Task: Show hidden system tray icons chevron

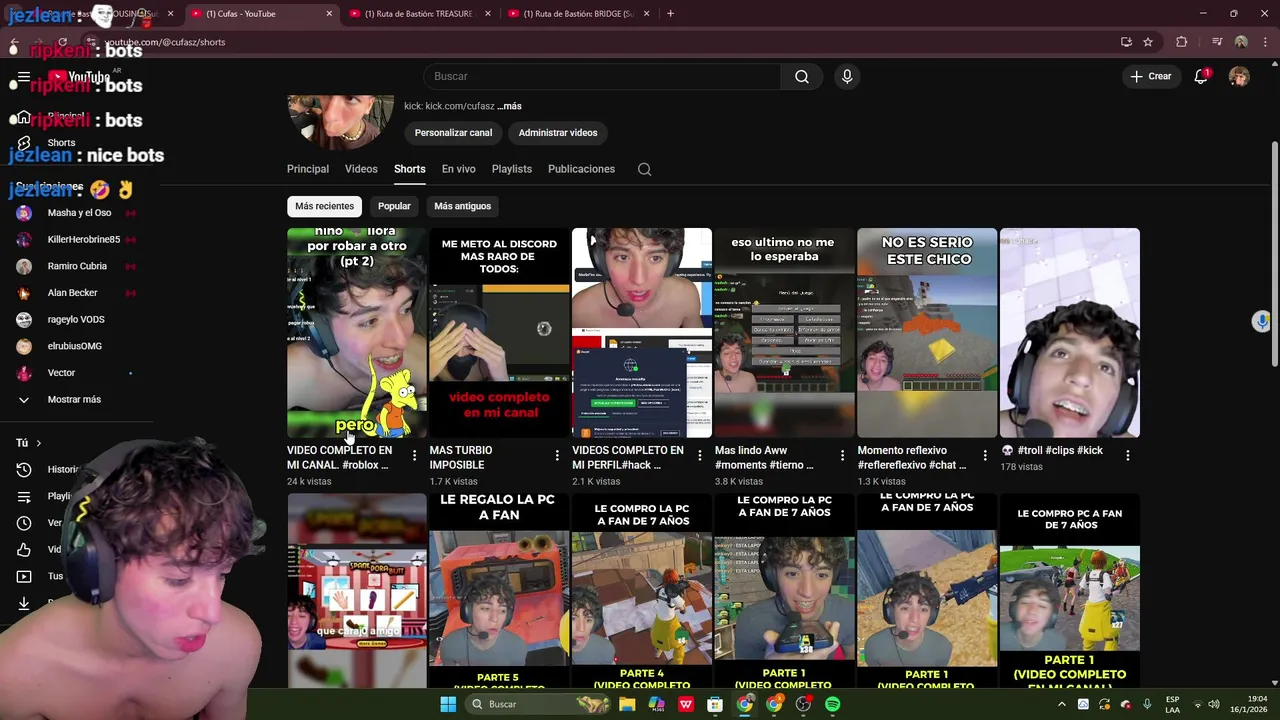Action: tap(1062, 704)
